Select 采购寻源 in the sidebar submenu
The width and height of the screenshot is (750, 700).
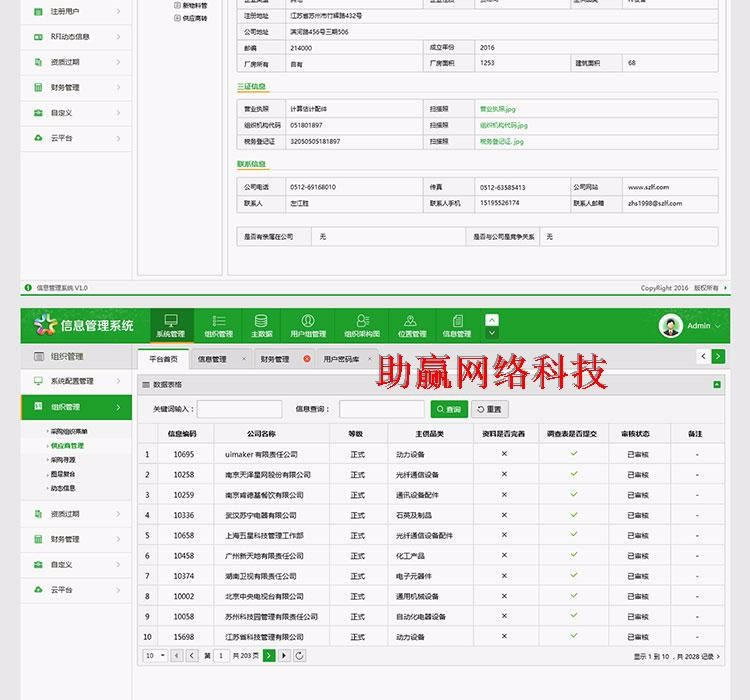pyautogui.click(x=63, y=460)
